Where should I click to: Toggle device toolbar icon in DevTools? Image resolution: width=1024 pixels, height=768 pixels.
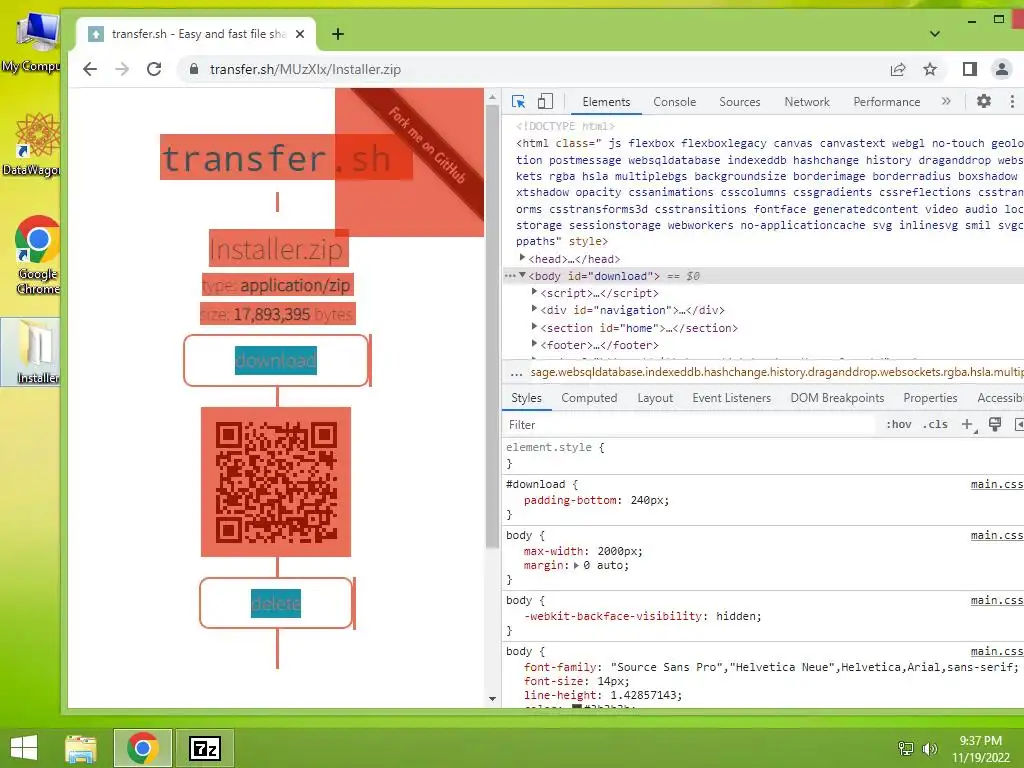point(545,101)
